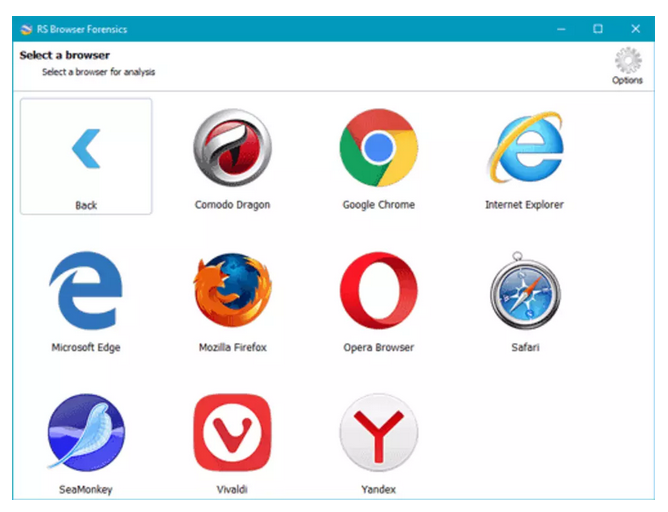Close the RS Browser Forensics window
Image resolution: width=668 pixels, height=512 pixels.
coord(636,29)
